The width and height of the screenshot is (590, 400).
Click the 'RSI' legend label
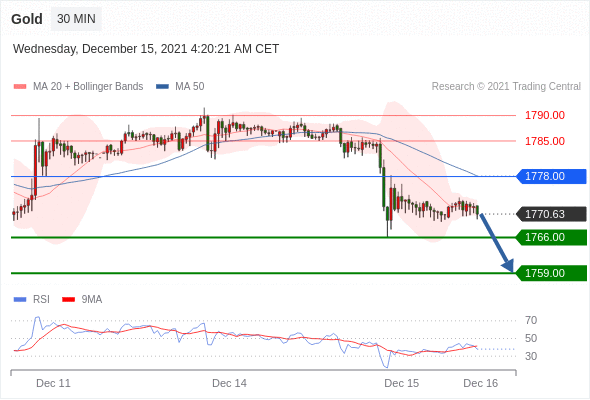[41, 300]
